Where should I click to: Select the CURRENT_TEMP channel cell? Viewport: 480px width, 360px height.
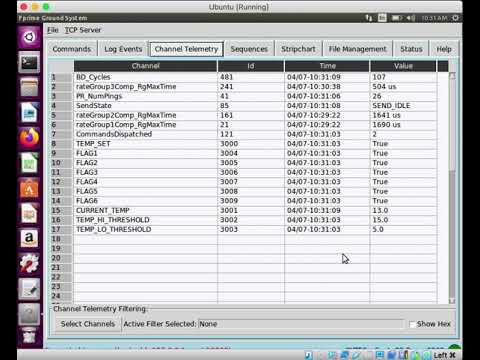[145, 210]
